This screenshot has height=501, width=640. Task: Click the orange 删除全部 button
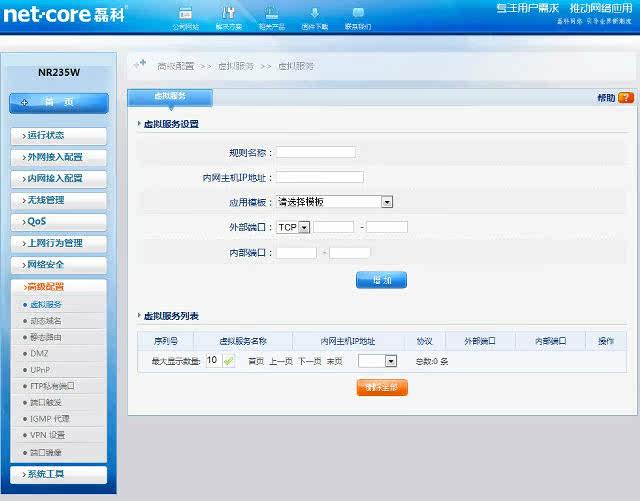click(x=382, y=387)
